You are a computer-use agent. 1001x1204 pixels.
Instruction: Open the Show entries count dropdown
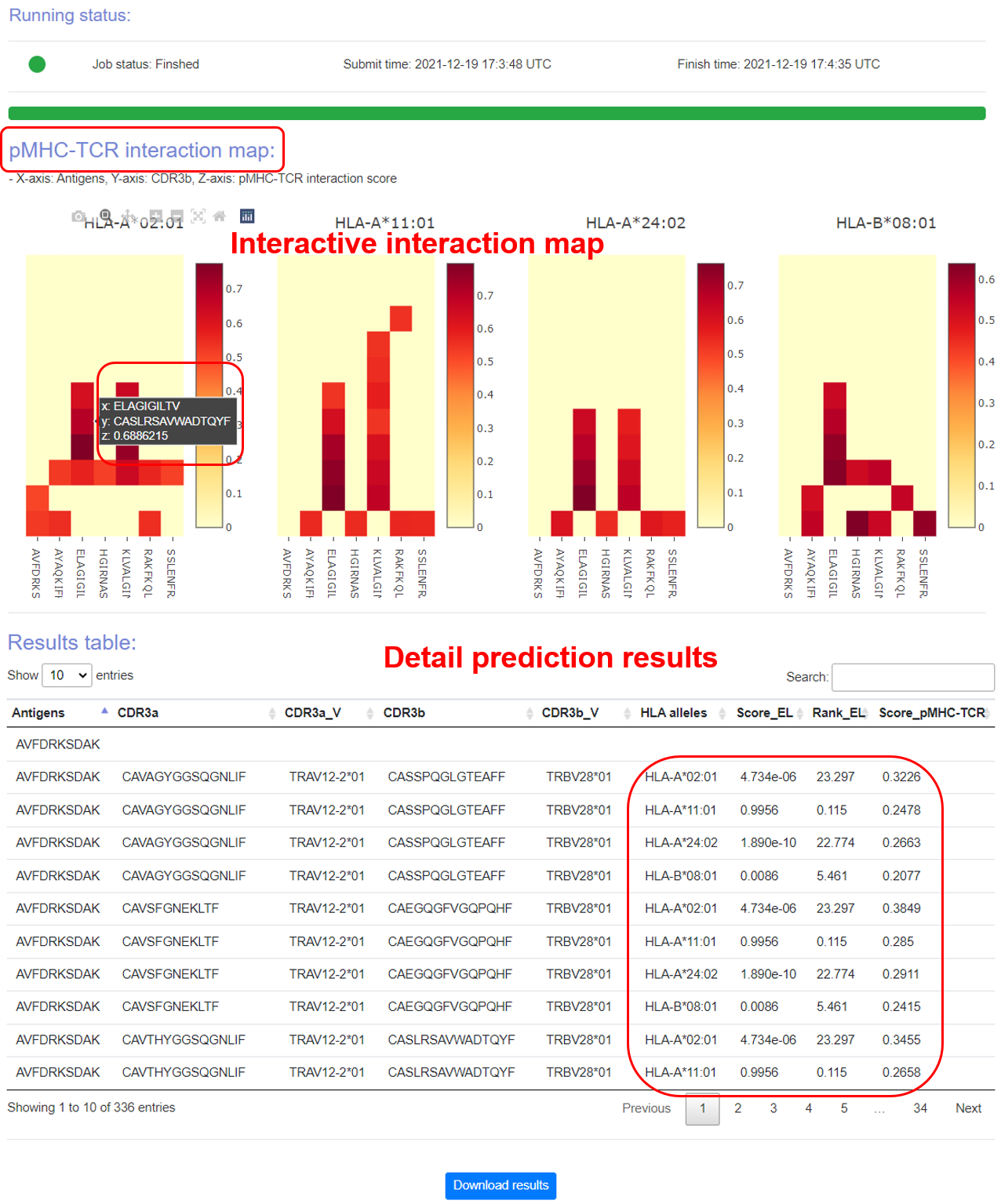(67, 675)
